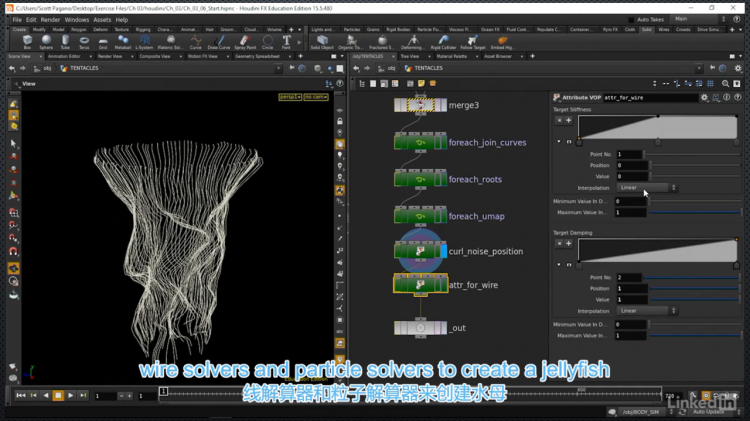Select the Spray Paint shelf tool
Viewport: 750px width, 421px height.
click(245, 42)
